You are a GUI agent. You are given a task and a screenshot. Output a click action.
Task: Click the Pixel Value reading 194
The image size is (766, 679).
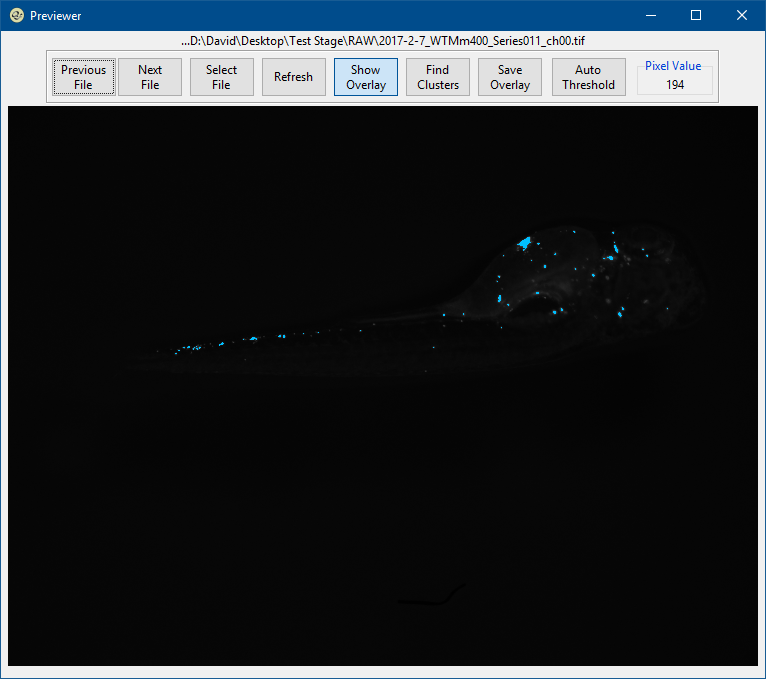point(675,85)
